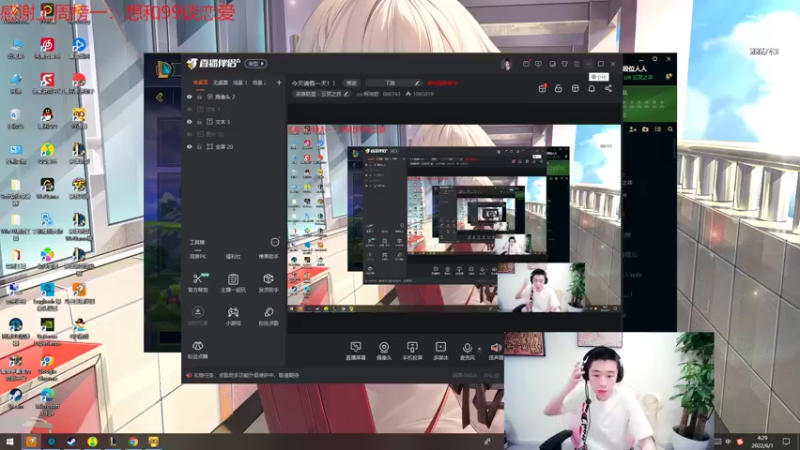
Task: Open settings gear of right window
Action: point(655,59)
